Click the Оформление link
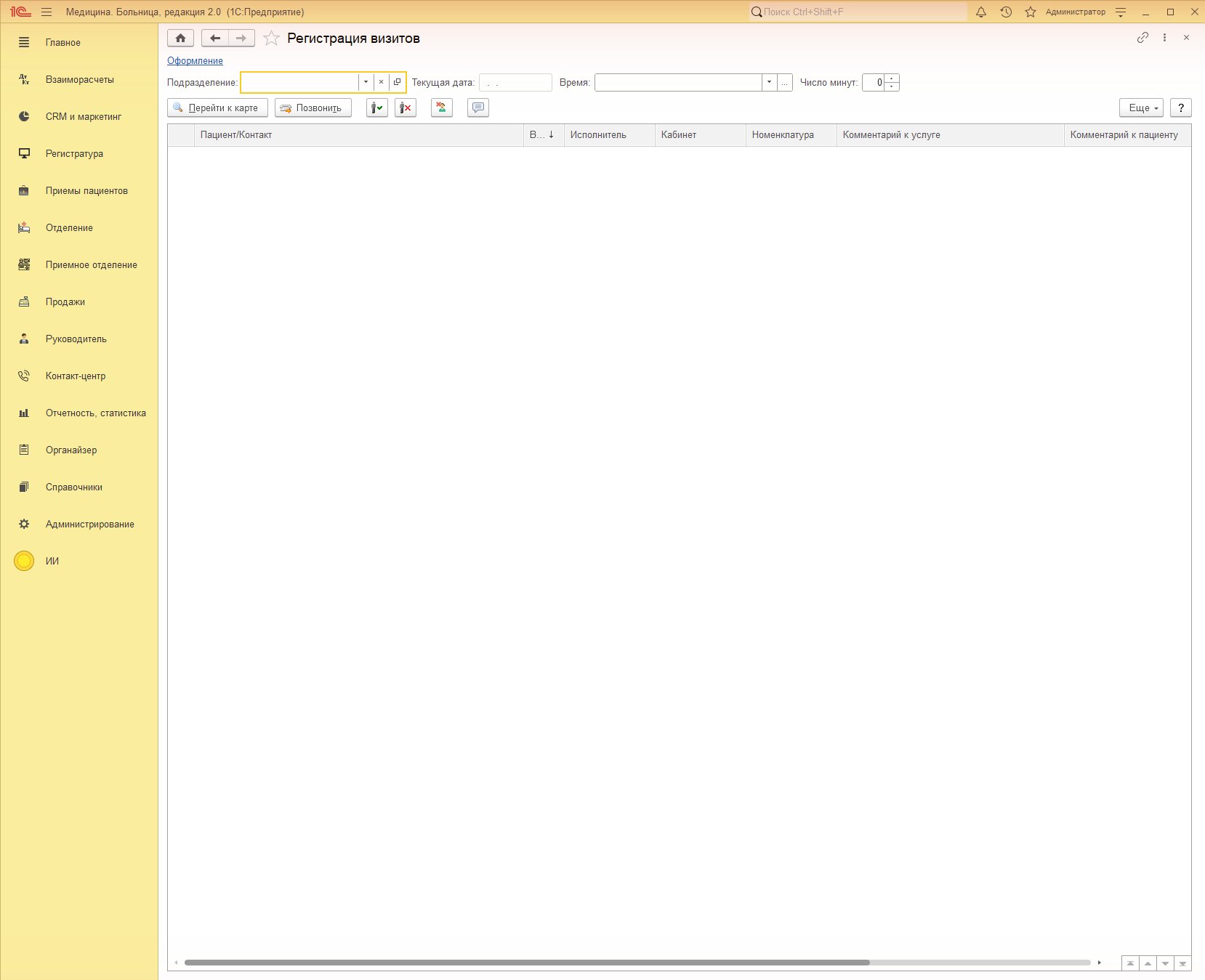Image resolution: width=1205 pixels, height=980 pixels. pos(195,61)
